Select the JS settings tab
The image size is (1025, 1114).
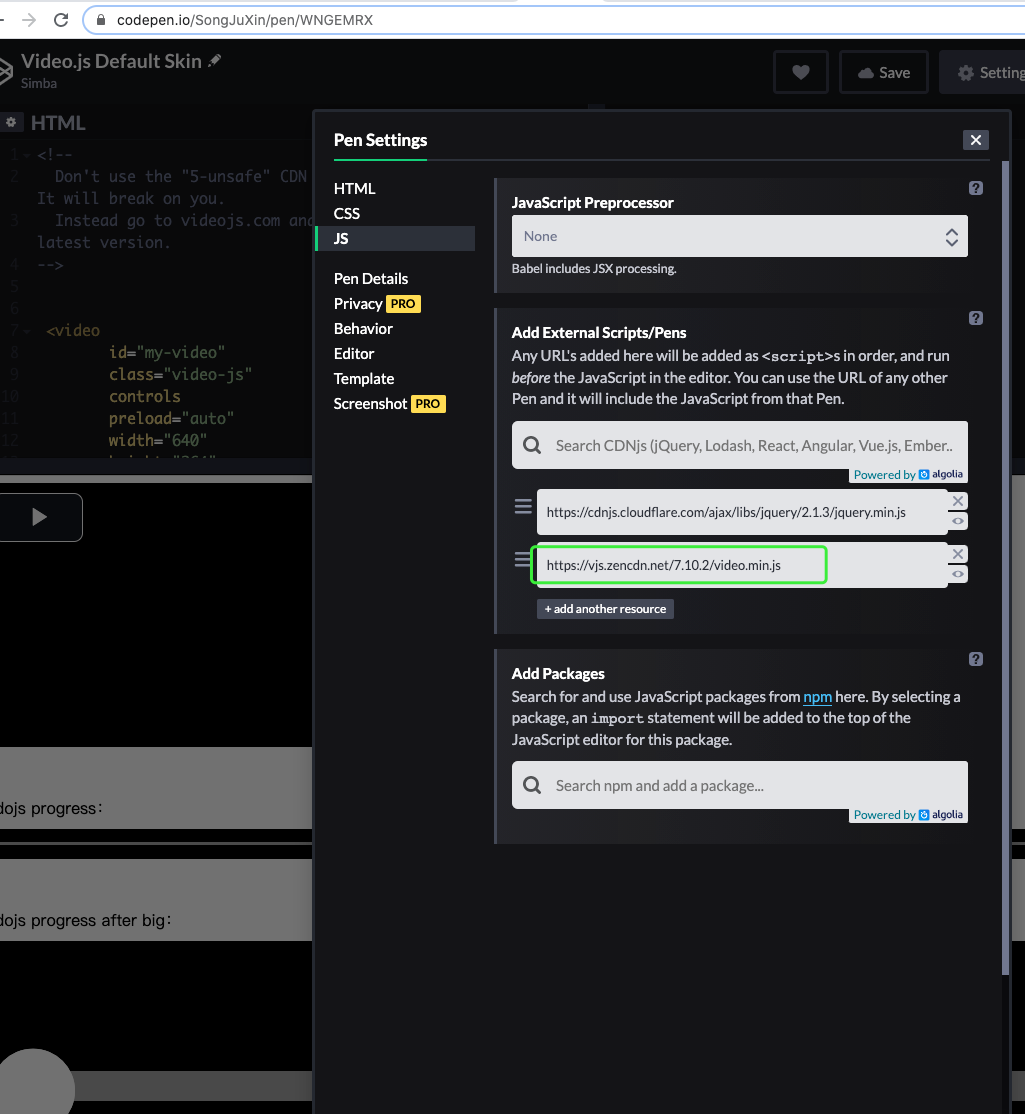pyautogui.click(x=396, y=238)
